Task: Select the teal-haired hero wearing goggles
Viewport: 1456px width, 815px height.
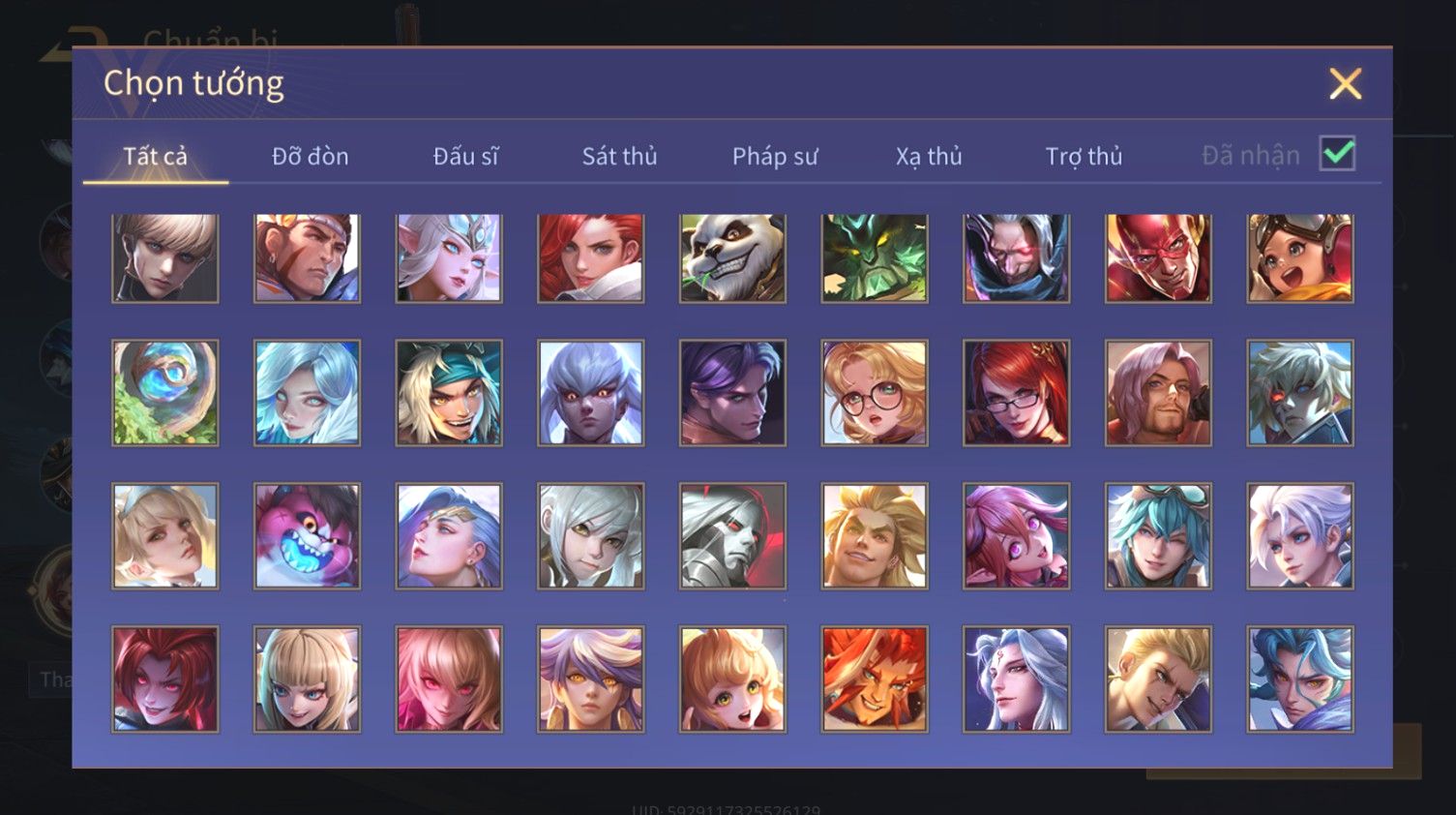Action: 1158,535
